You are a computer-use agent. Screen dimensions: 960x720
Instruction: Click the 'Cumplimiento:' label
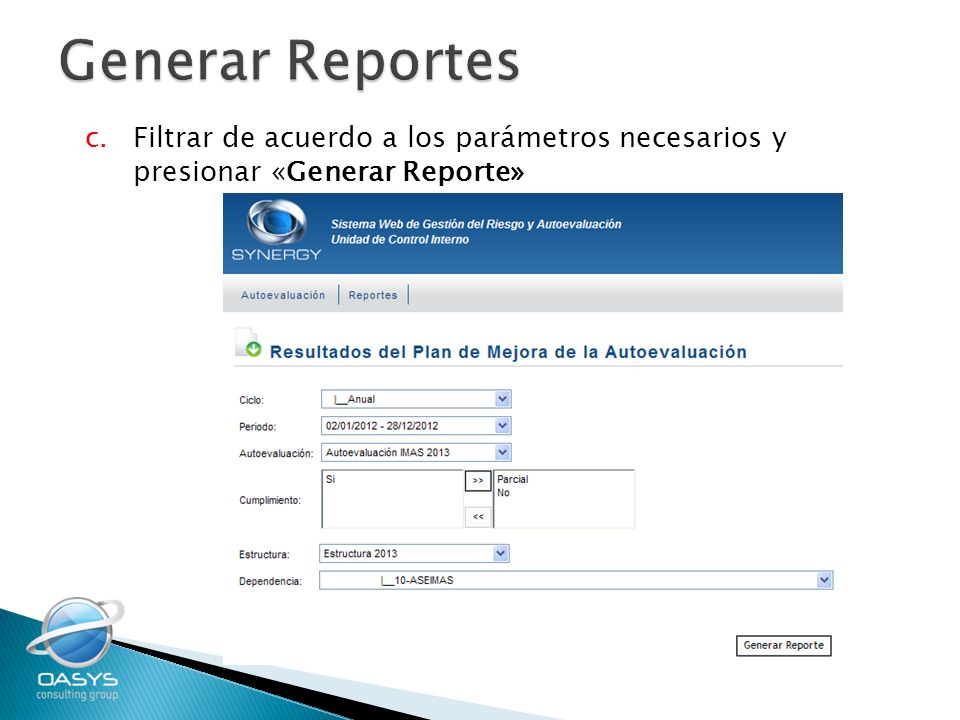click(270, 500)
